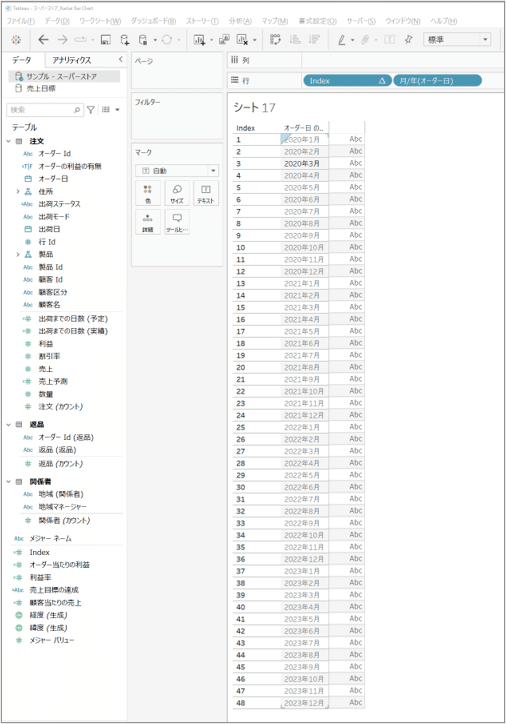Collapse the 注文 table group
The width and height of the screenshot is (506, 724).
(x=8, y=141)
